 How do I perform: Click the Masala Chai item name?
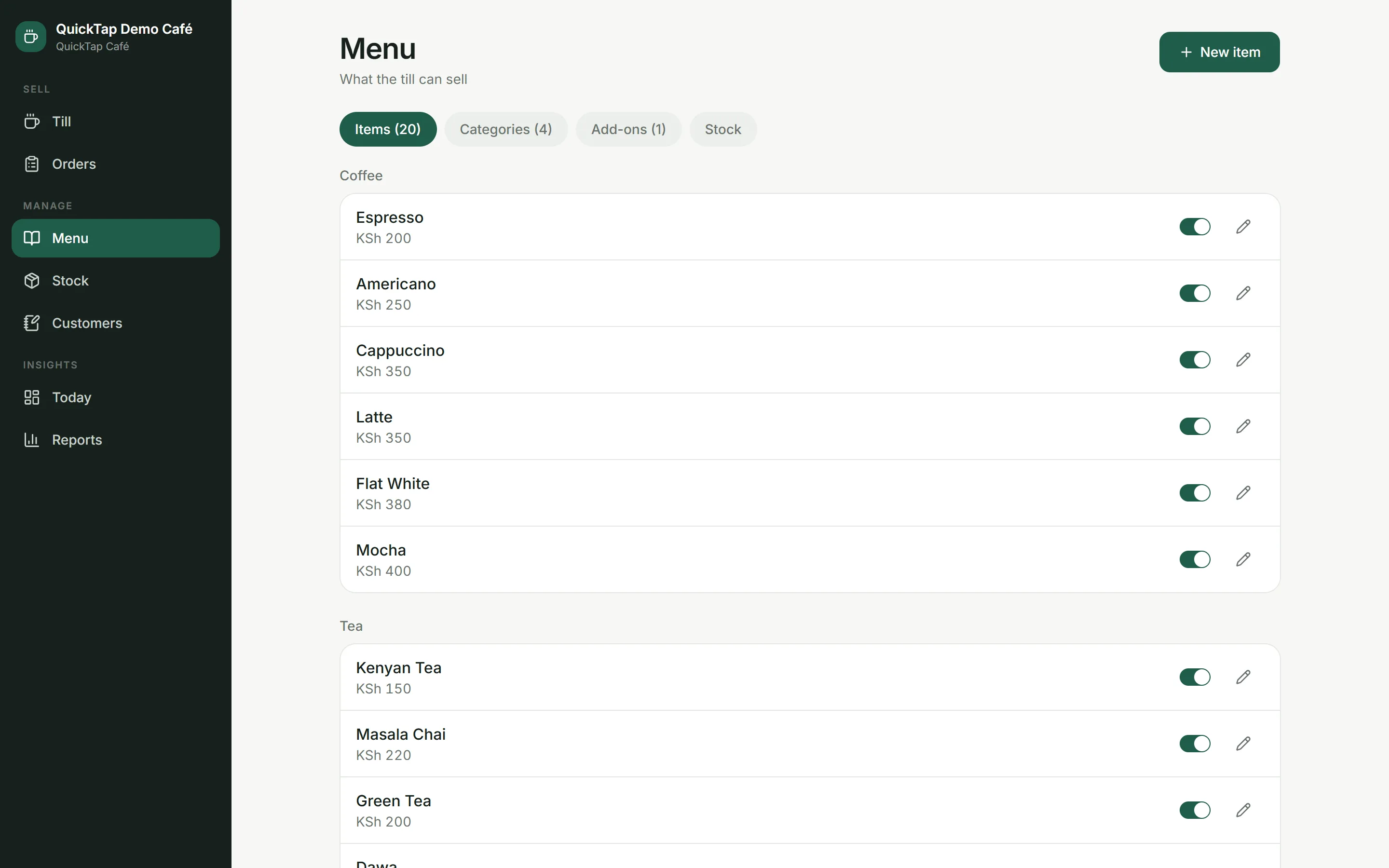click(x=401, y=734)
